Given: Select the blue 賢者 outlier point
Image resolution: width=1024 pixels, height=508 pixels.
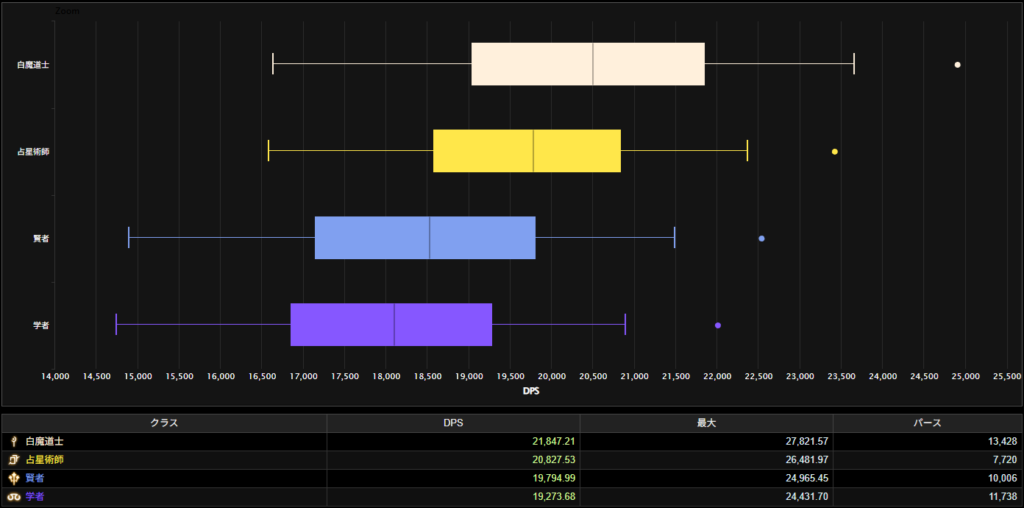Looking at the screenshot, I should point(762,239).
